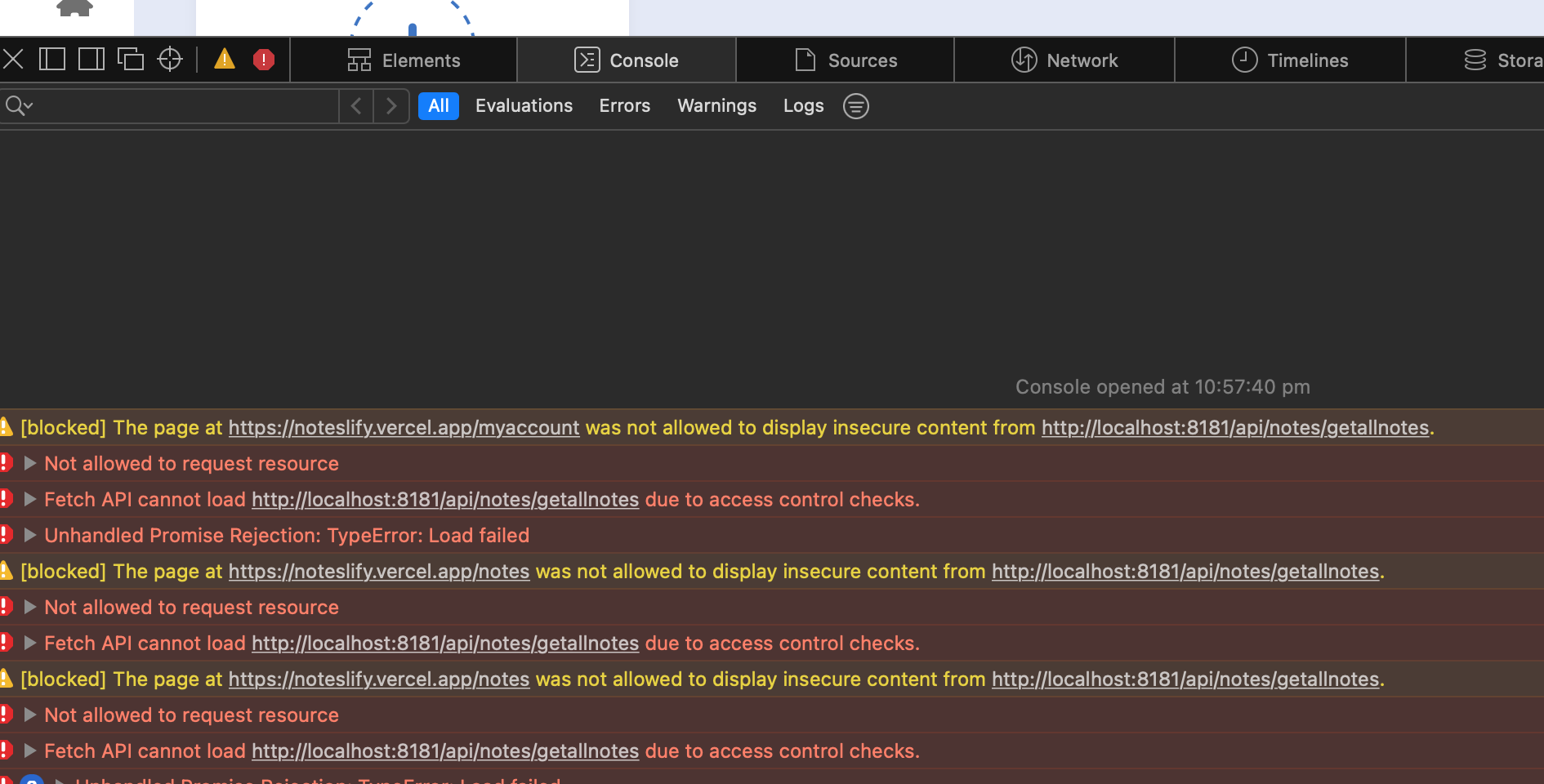Start element selection with crosshair icon
This screenshot has height=784, width=1544.
pos(170,59)
